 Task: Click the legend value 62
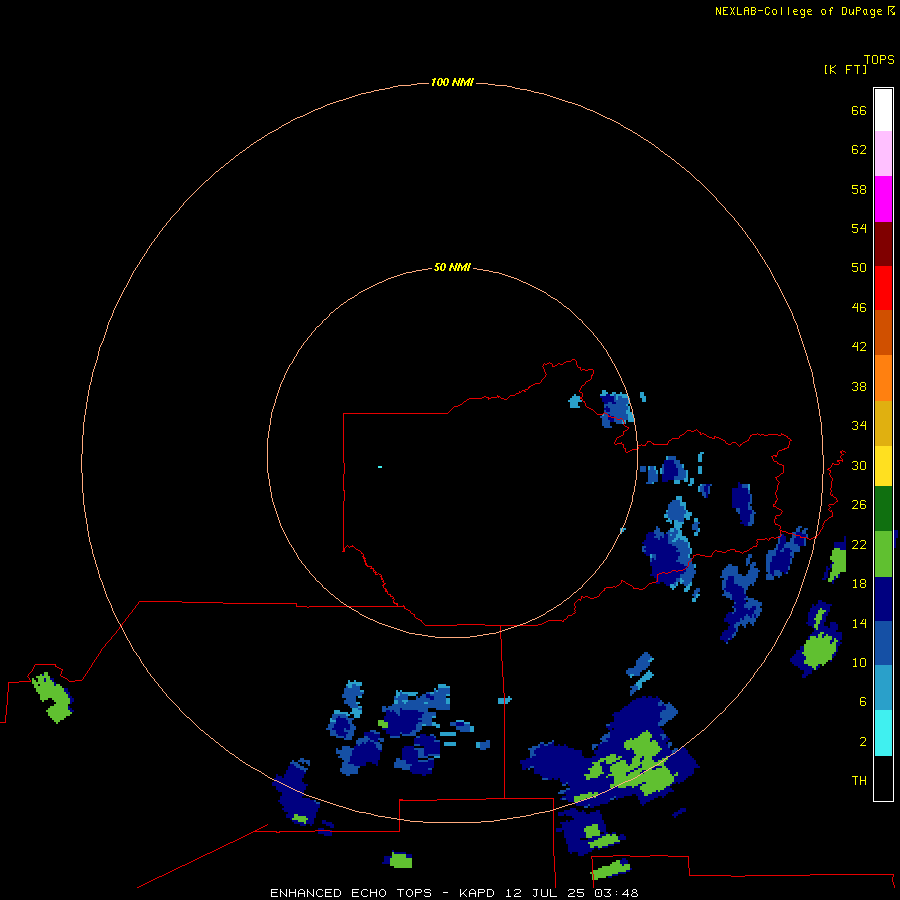pyautogui.click(x=859, y=150)
